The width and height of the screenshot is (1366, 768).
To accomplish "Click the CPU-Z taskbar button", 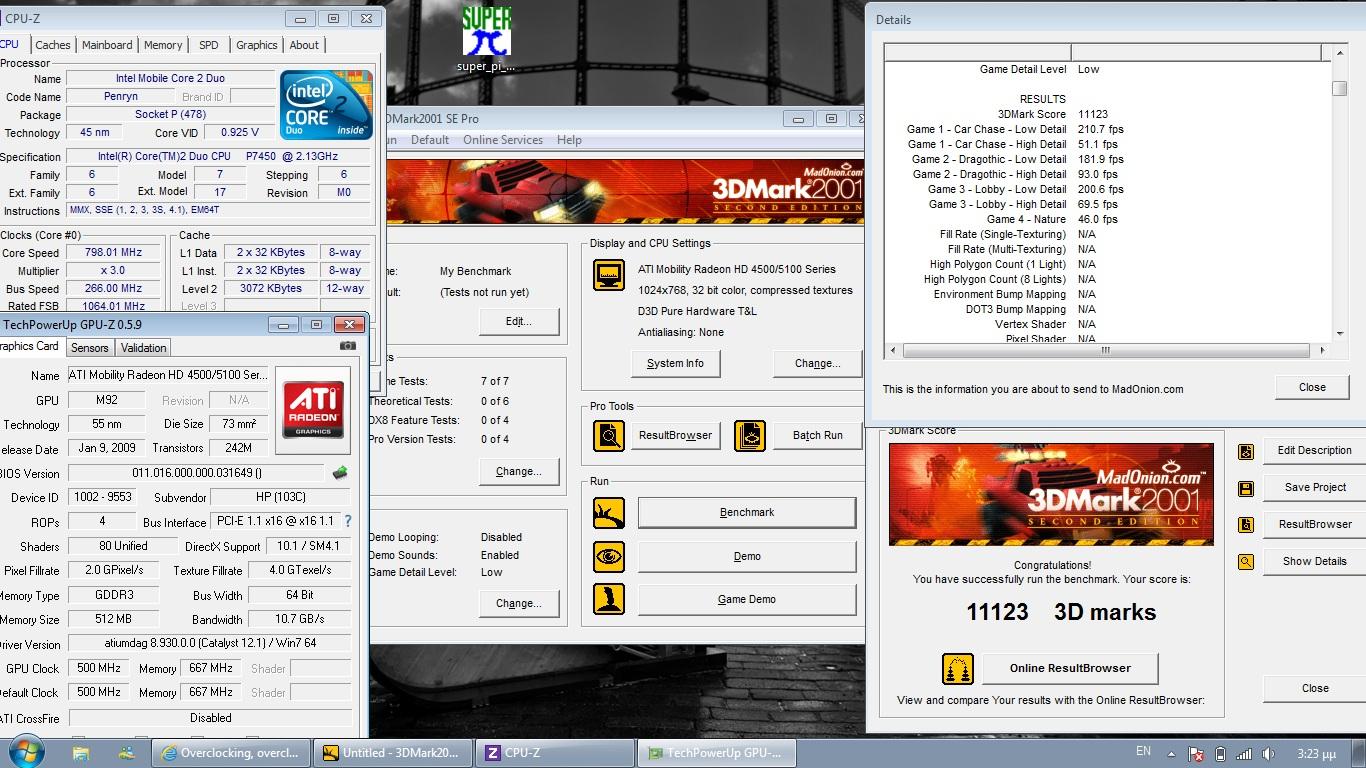I will pos(556,753).
